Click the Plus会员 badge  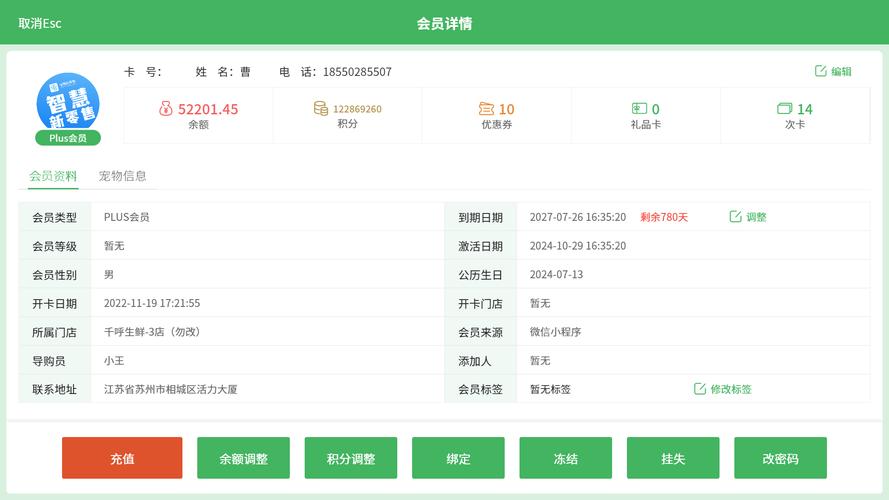coord(68,138)
